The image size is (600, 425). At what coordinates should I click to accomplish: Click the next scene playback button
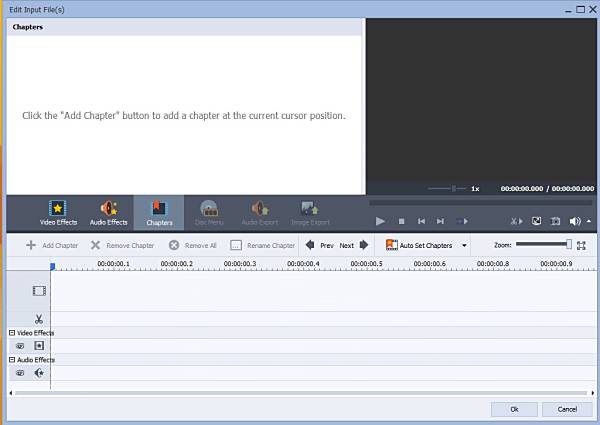coord(462,221)
